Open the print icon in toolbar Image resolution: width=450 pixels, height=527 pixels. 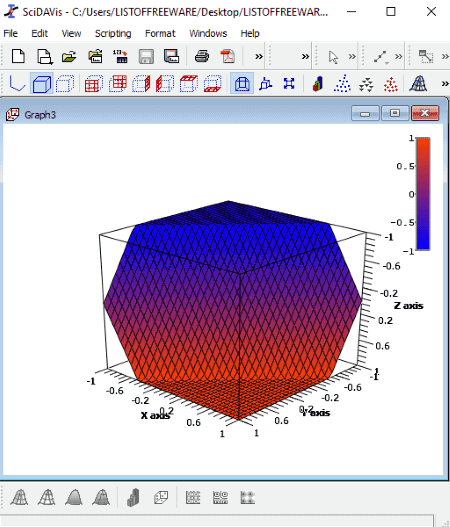pos(202,56)
